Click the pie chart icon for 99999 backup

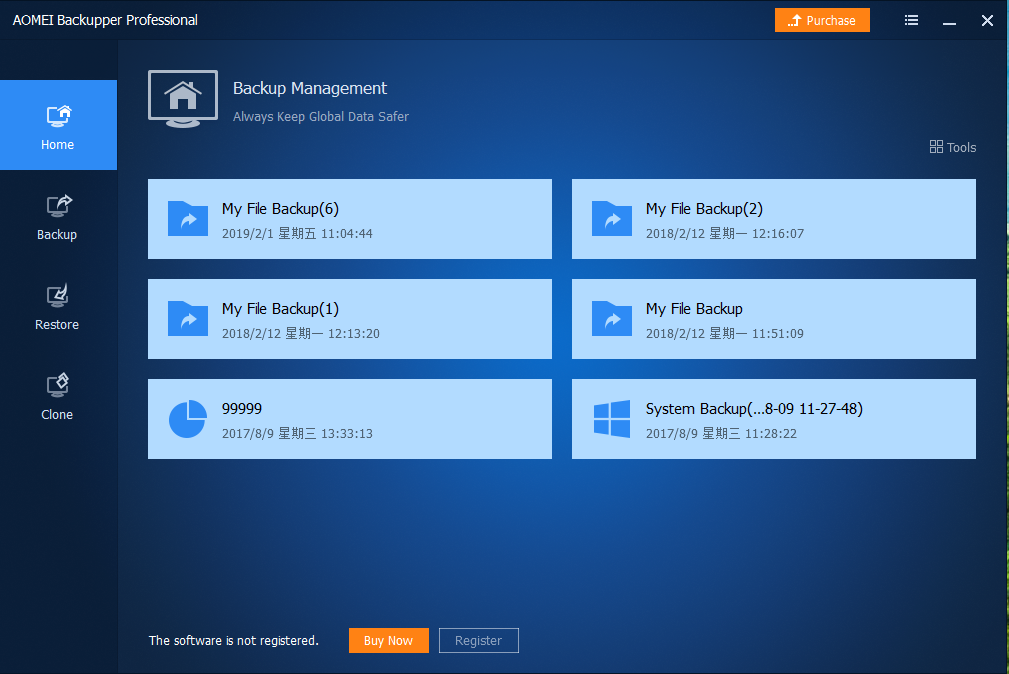[188, 419]
